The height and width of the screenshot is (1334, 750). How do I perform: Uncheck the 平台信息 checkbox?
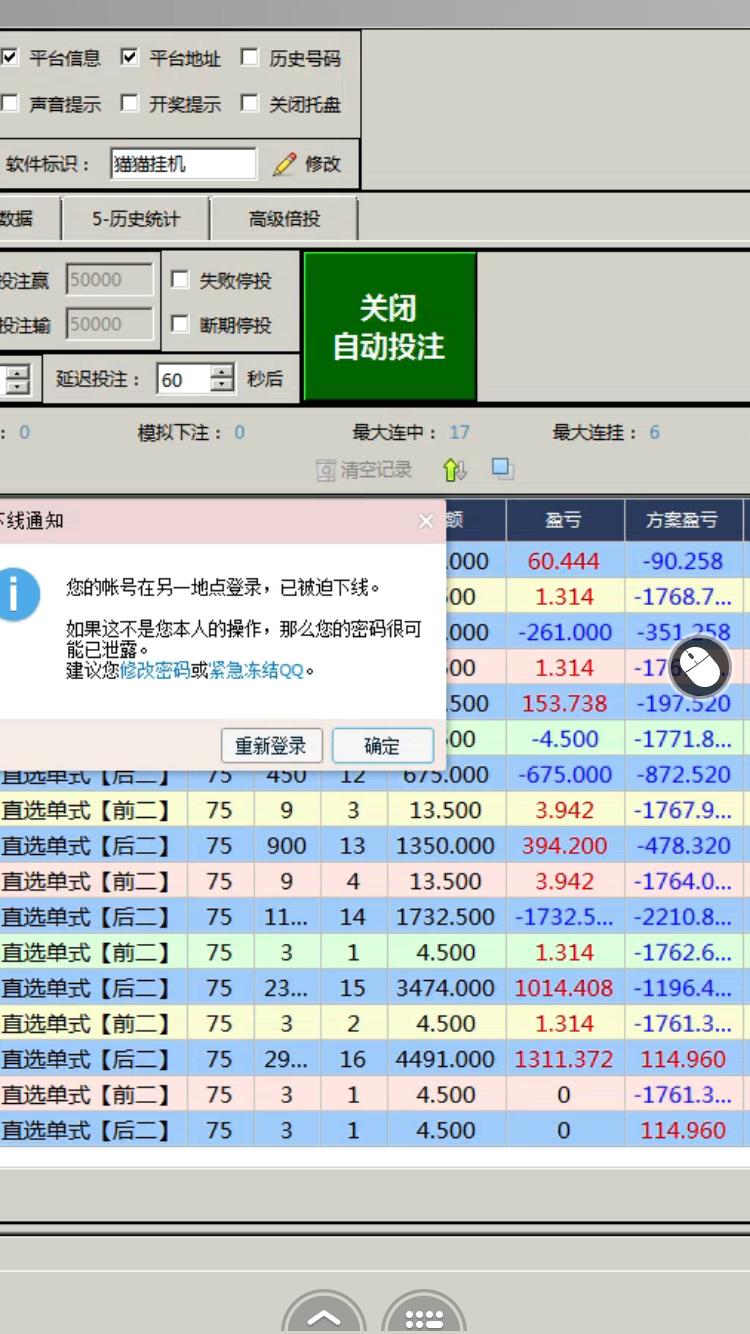coord(10,58)
